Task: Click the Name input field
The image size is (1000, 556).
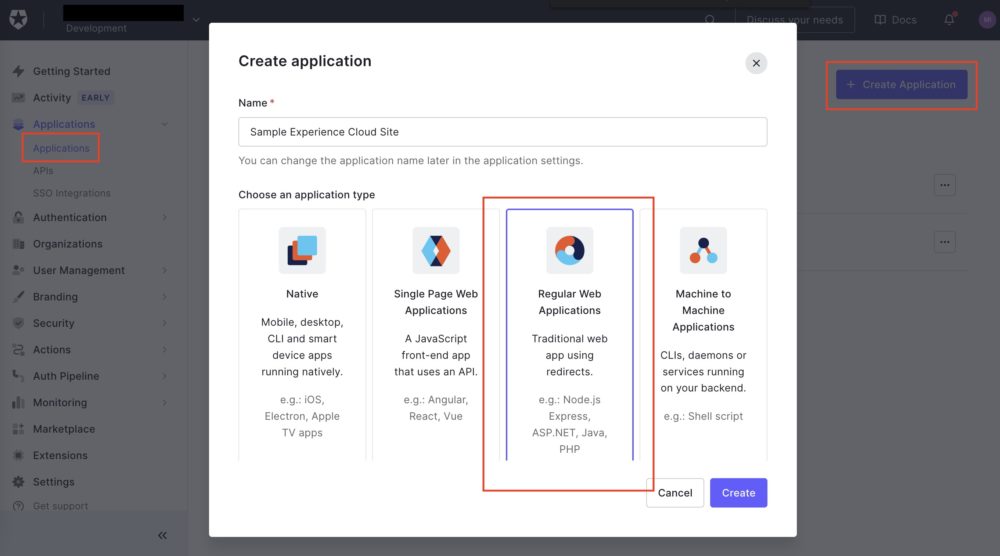Action: point(503,132)
